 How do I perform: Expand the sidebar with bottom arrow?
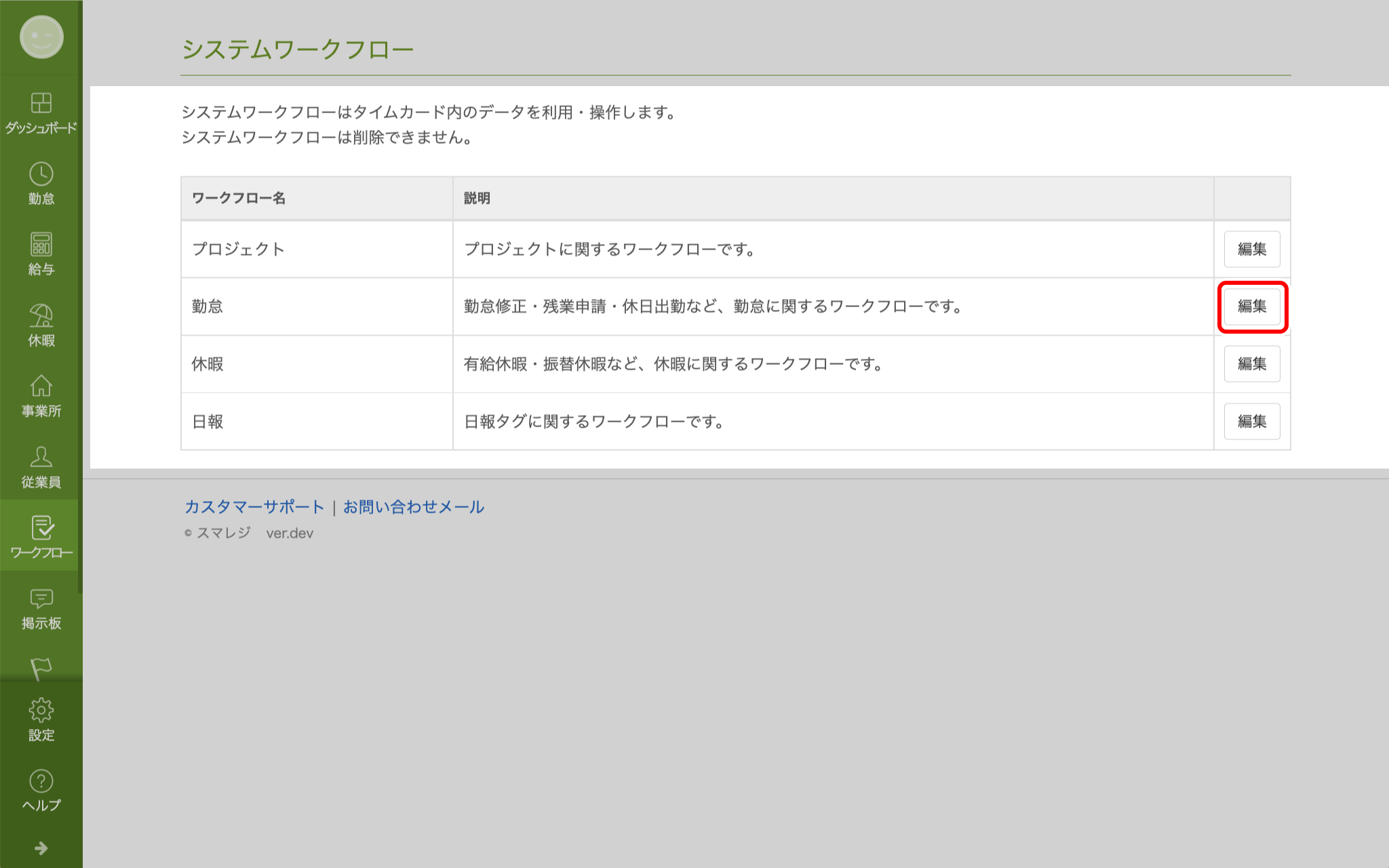click(x=41, y=848)
